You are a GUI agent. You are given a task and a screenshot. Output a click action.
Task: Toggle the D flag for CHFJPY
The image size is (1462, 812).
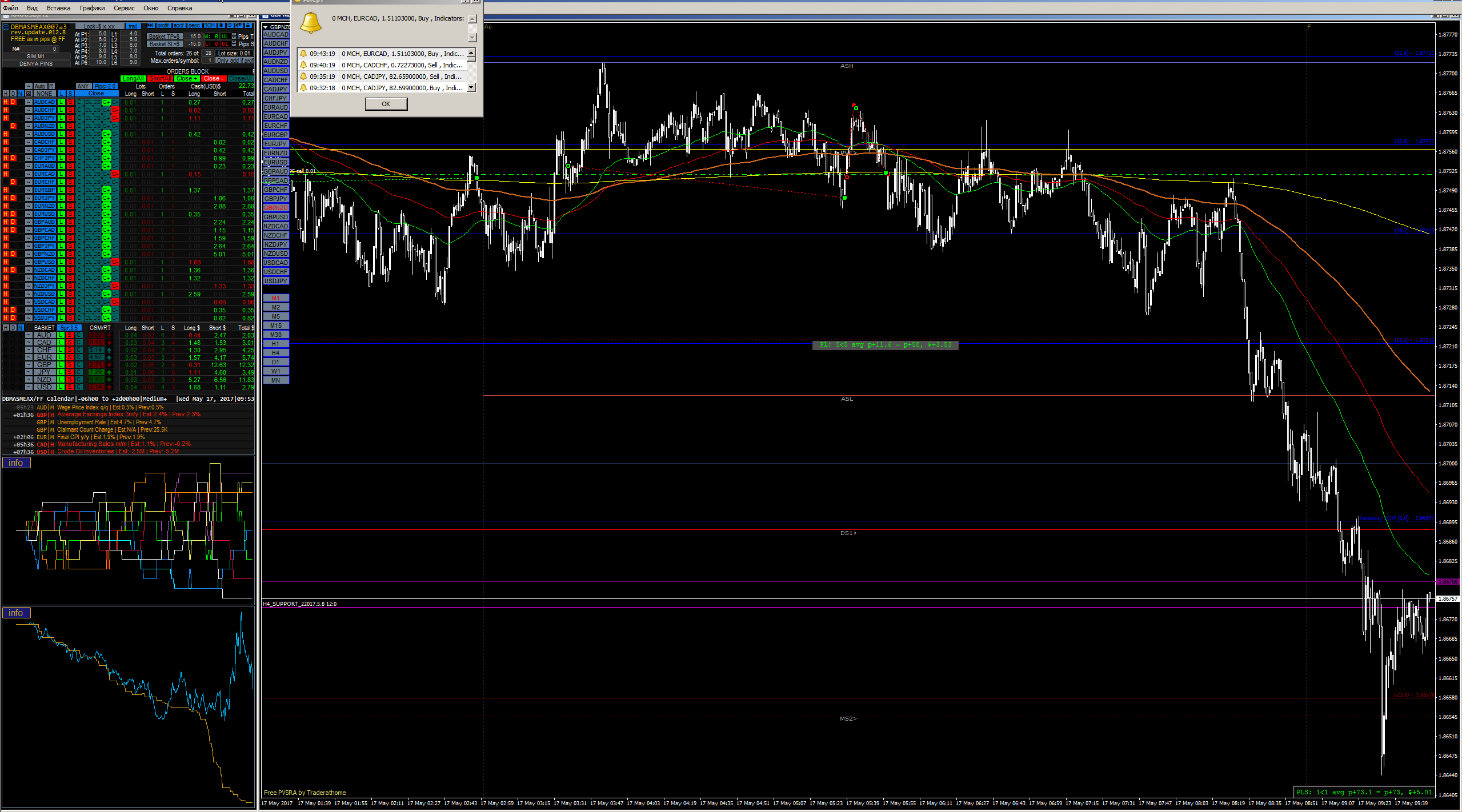(x=13, y=158)
